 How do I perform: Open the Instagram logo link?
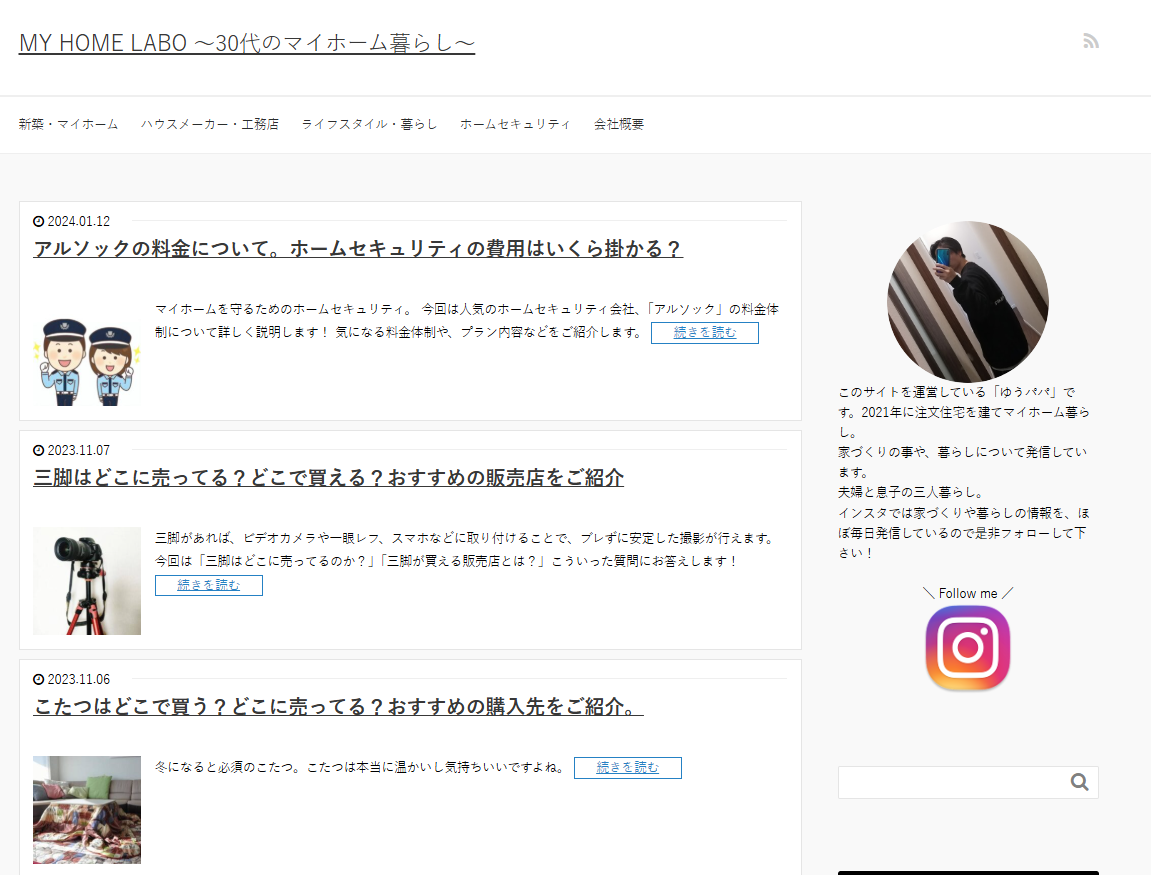pyautogui.click(x=967, y=647)
